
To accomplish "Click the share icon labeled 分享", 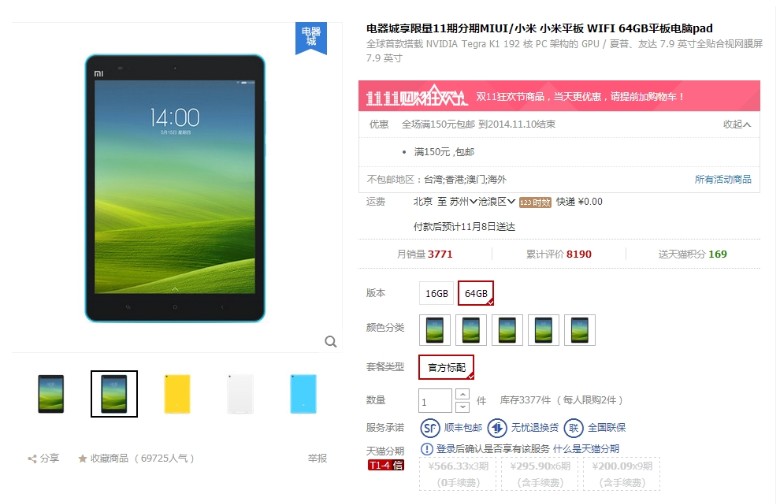I will tap(32, 459).
